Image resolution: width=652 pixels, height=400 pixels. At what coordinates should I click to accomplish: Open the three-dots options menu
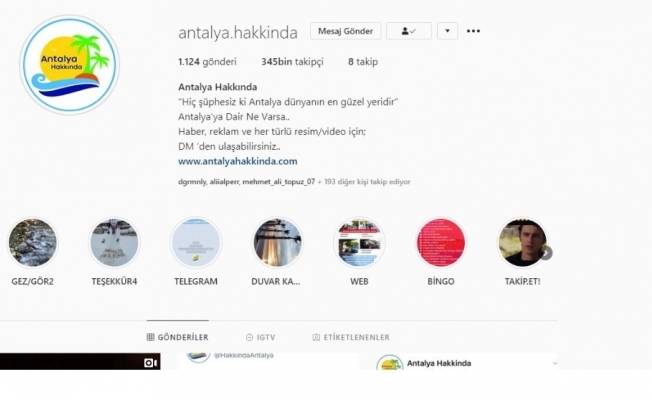coord(473,31)
